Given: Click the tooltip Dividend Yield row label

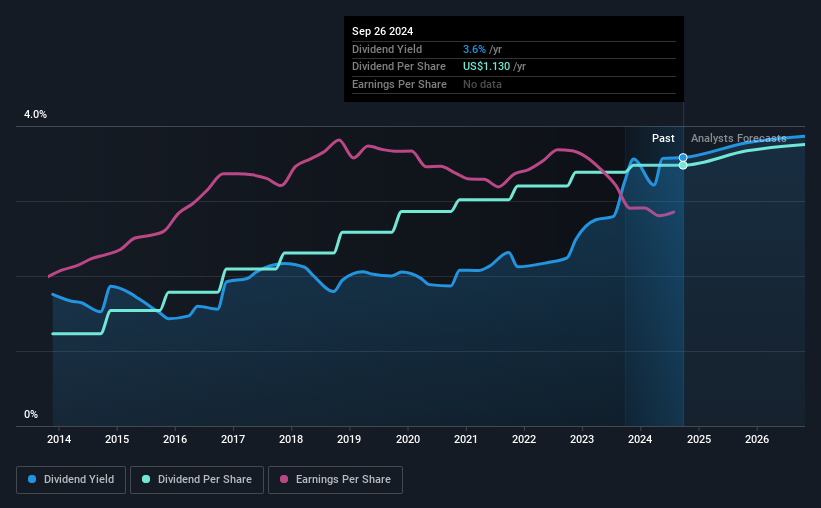Looking at the screenshot, I should (x=387, y=49).
